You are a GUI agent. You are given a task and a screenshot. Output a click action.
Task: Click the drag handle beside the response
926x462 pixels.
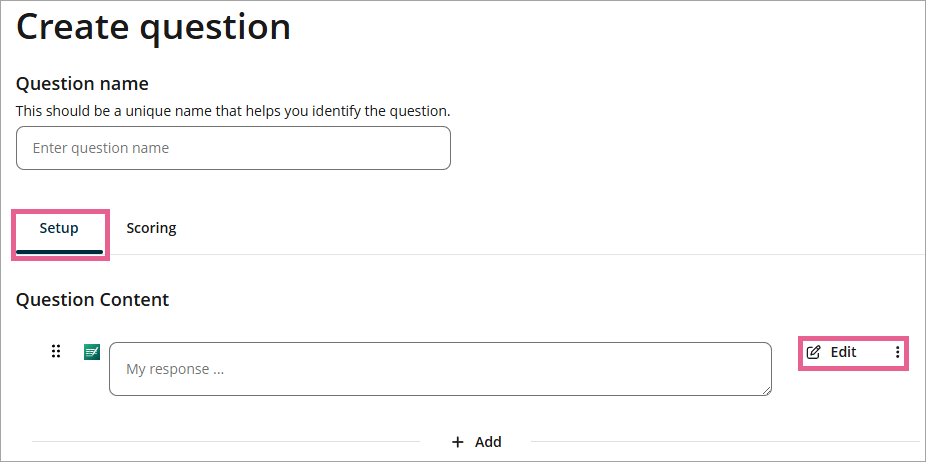coord(57,351)
